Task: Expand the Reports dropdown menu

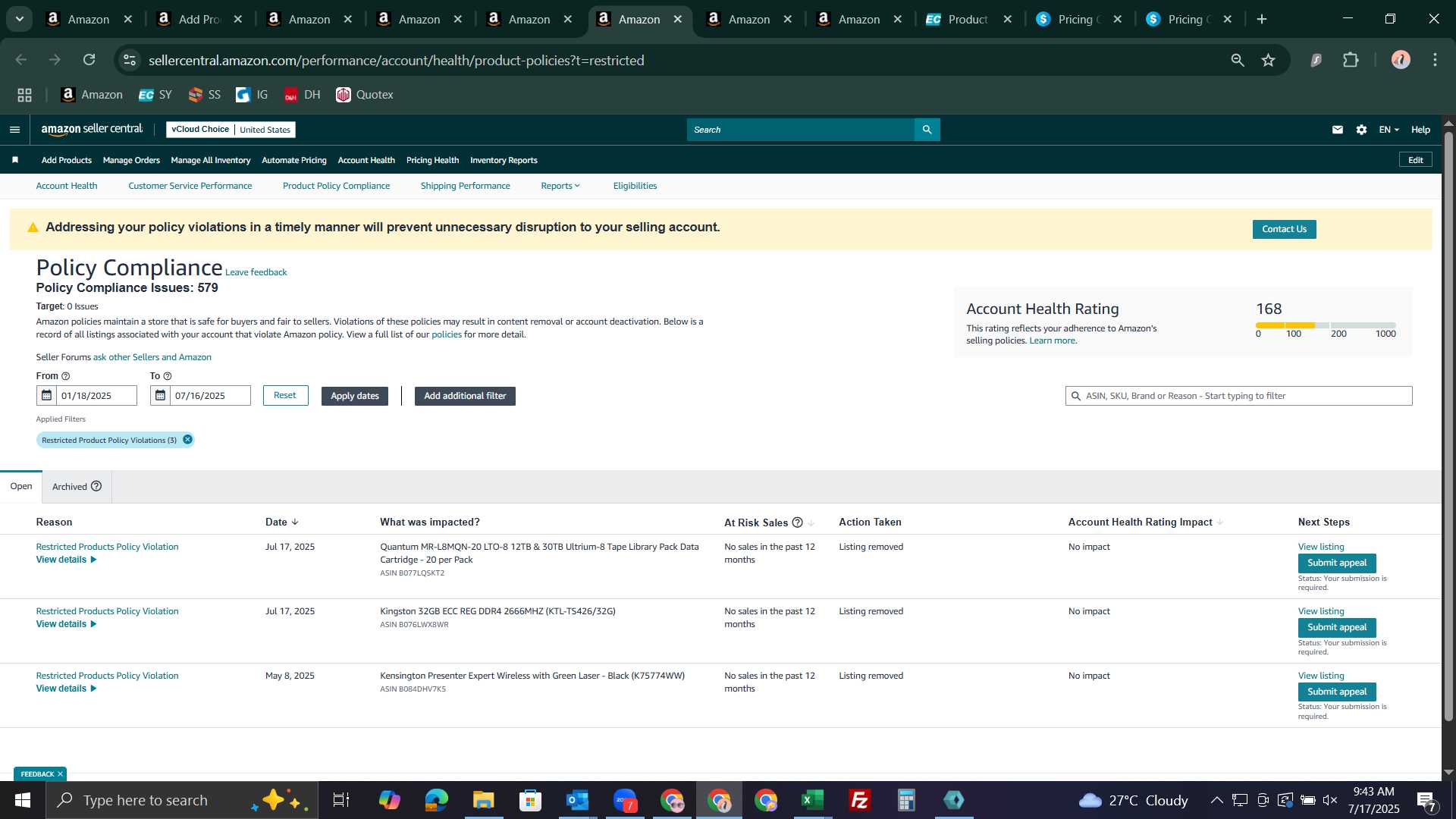Action: [560, 186]
